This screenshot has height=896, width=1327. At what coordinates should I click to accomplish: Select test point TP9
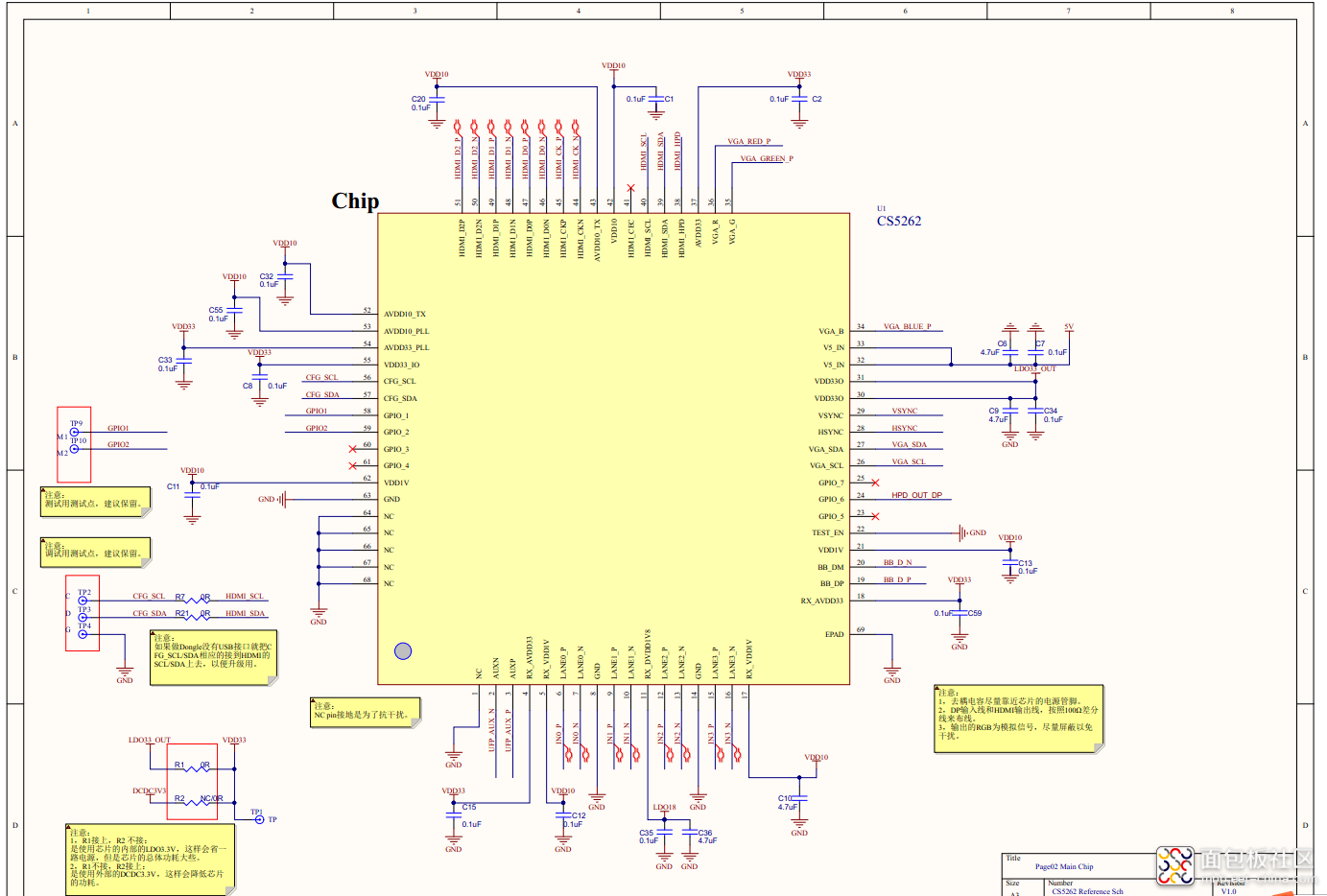pyautogui.click(x=75, y=432)
